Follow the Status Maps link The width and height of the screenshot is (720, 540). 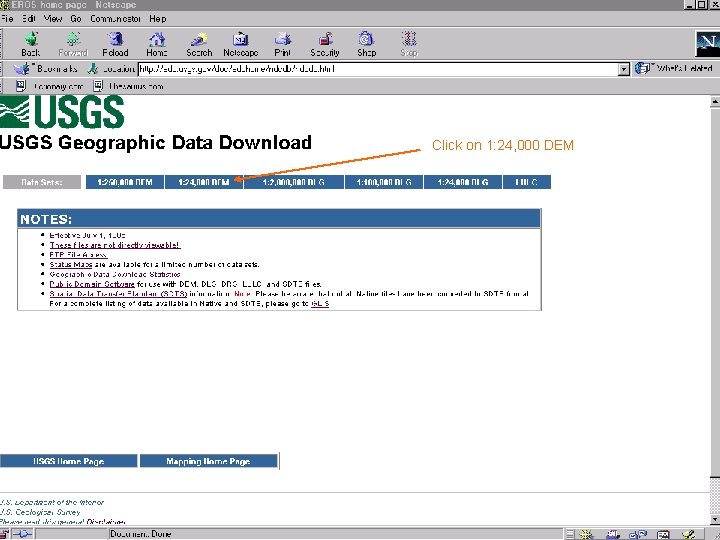pyautogui.click(x=71, y=264)
